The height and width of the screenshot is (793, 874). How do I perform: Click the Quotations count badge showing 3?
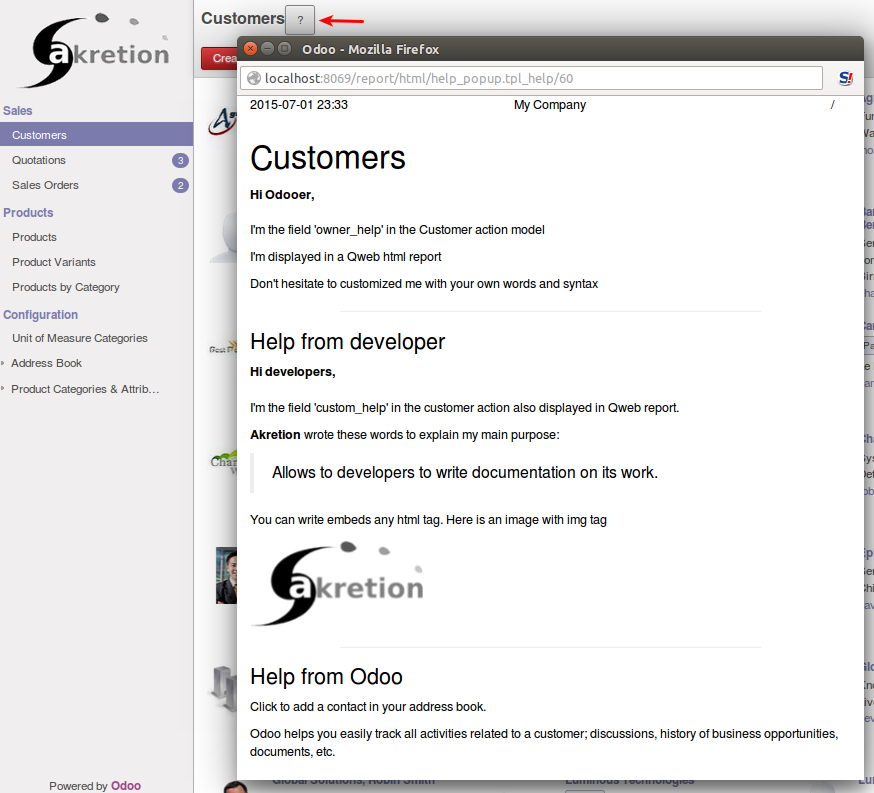click(180, 160)
